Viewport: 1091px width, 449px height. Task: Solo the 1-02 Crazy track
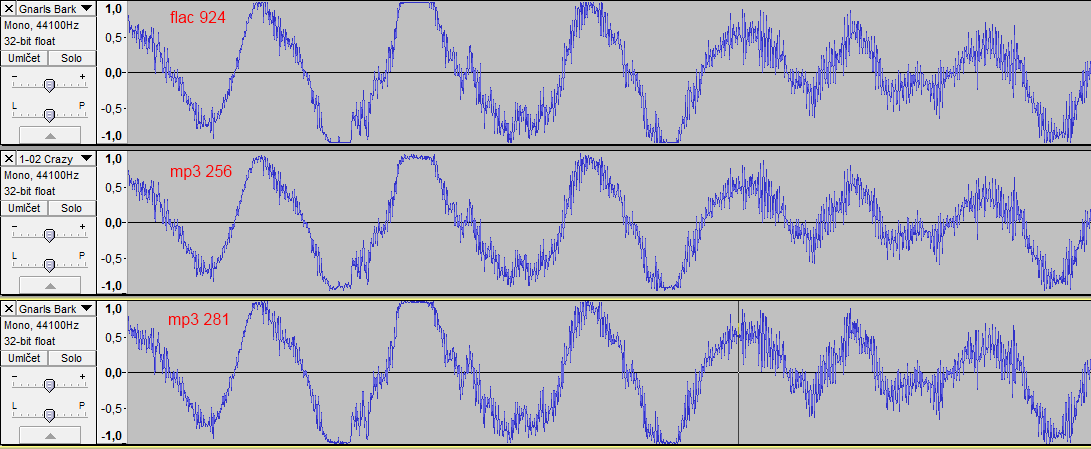tap(71, 208)
